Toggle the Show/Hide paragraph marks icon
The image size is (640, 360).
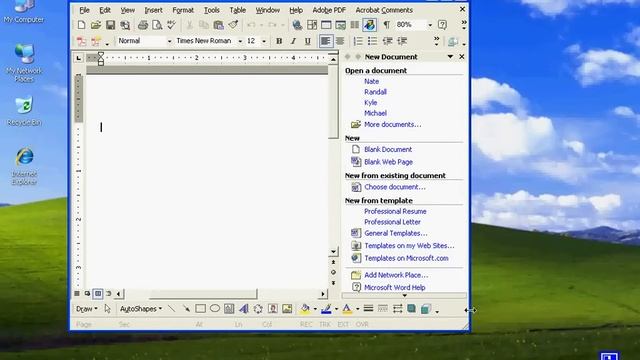coord(386,25)
